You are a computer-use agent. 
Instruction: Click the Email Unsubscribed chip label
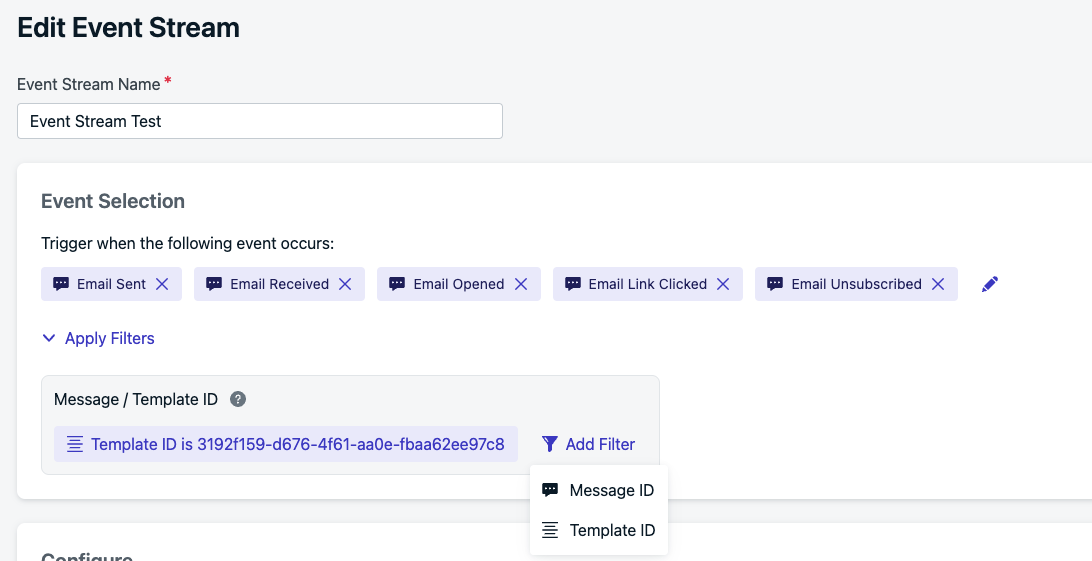pos(857,284)
